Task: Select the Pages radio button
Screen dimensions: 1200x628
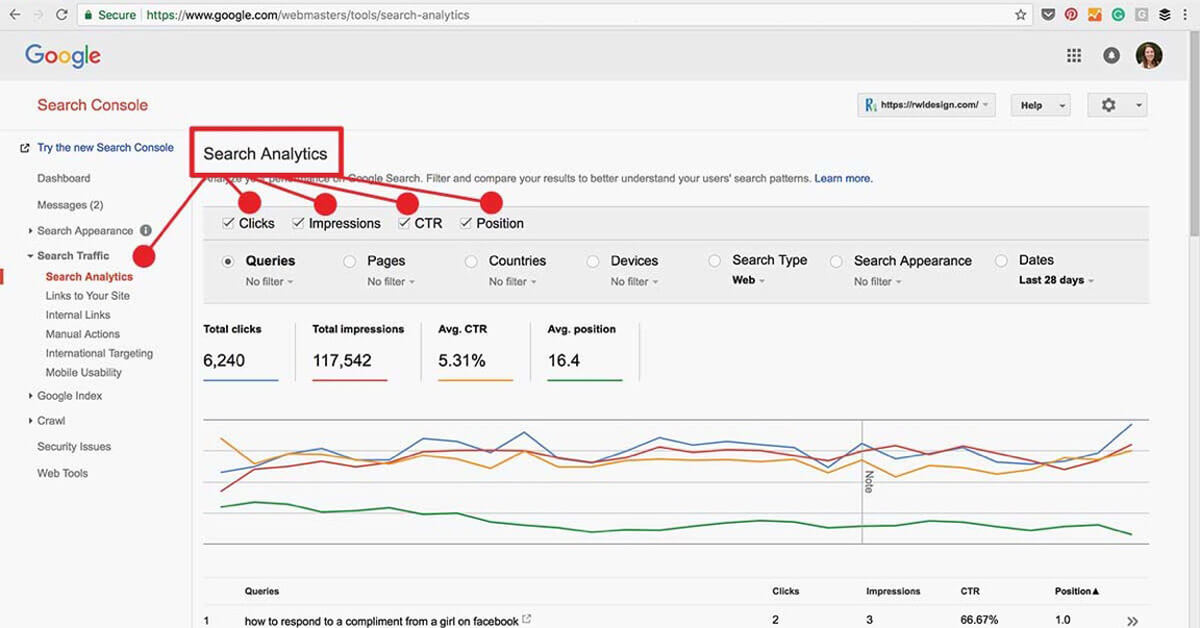Action: [x=349, y=261]
